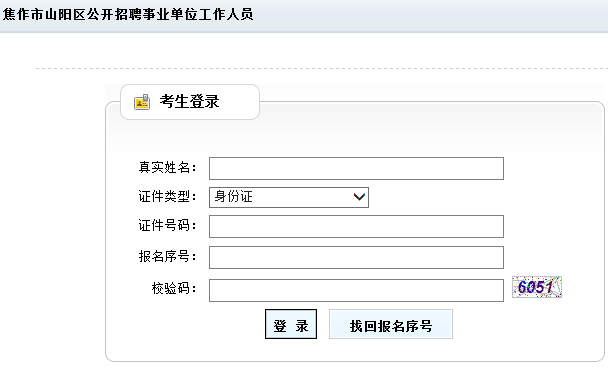Click into the 报名序号 text box
608x370 pixels.
click(356, 258)
